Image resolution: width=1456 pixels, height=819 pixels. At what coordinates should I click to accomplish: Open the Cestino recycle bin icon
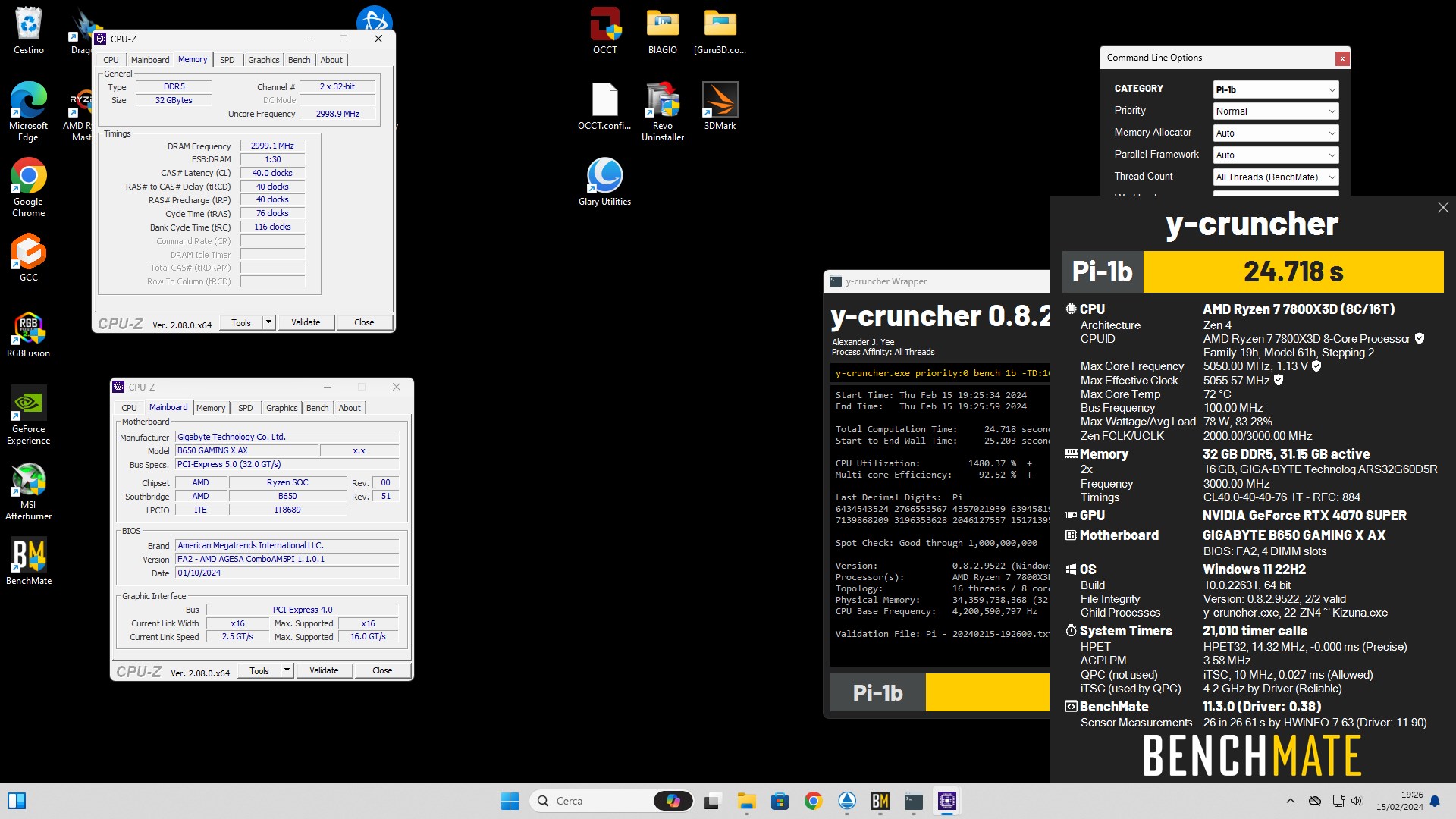click(x=28, y=30)
